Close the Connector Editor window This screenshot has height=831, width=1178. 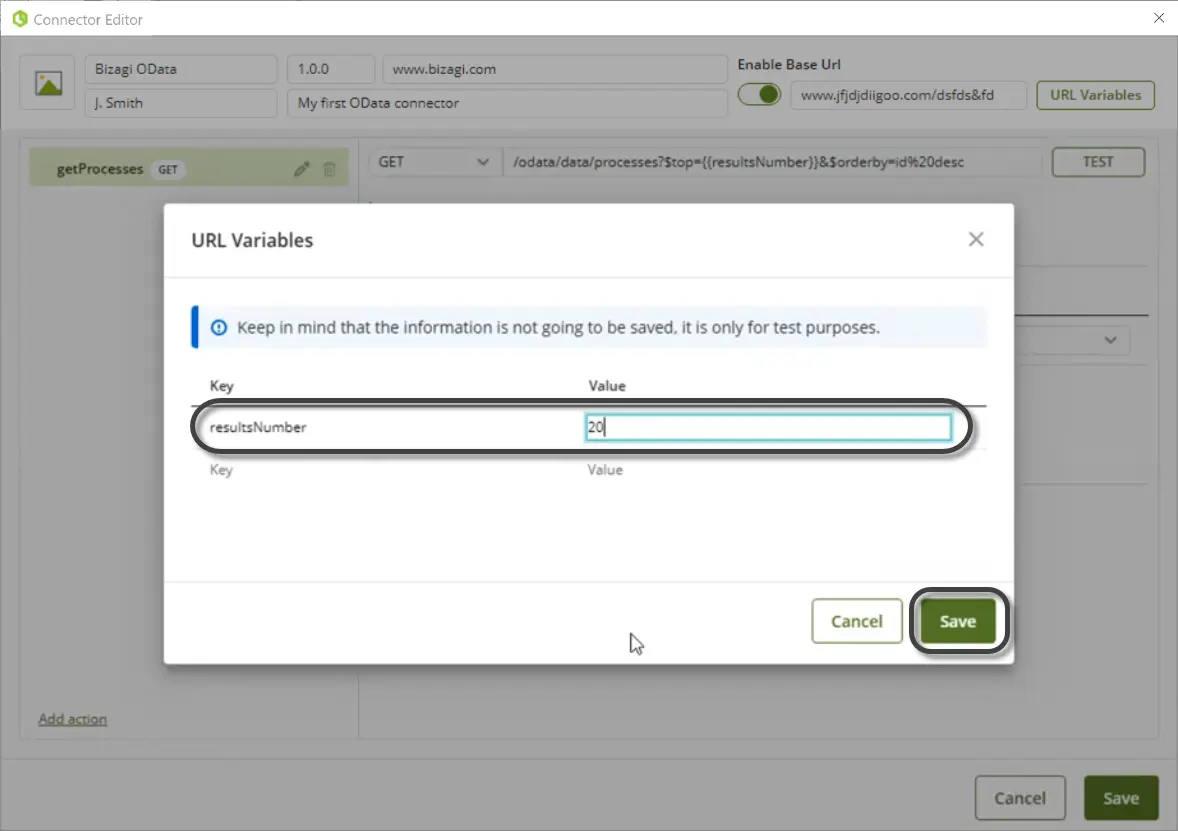[x=1158, y=18]
